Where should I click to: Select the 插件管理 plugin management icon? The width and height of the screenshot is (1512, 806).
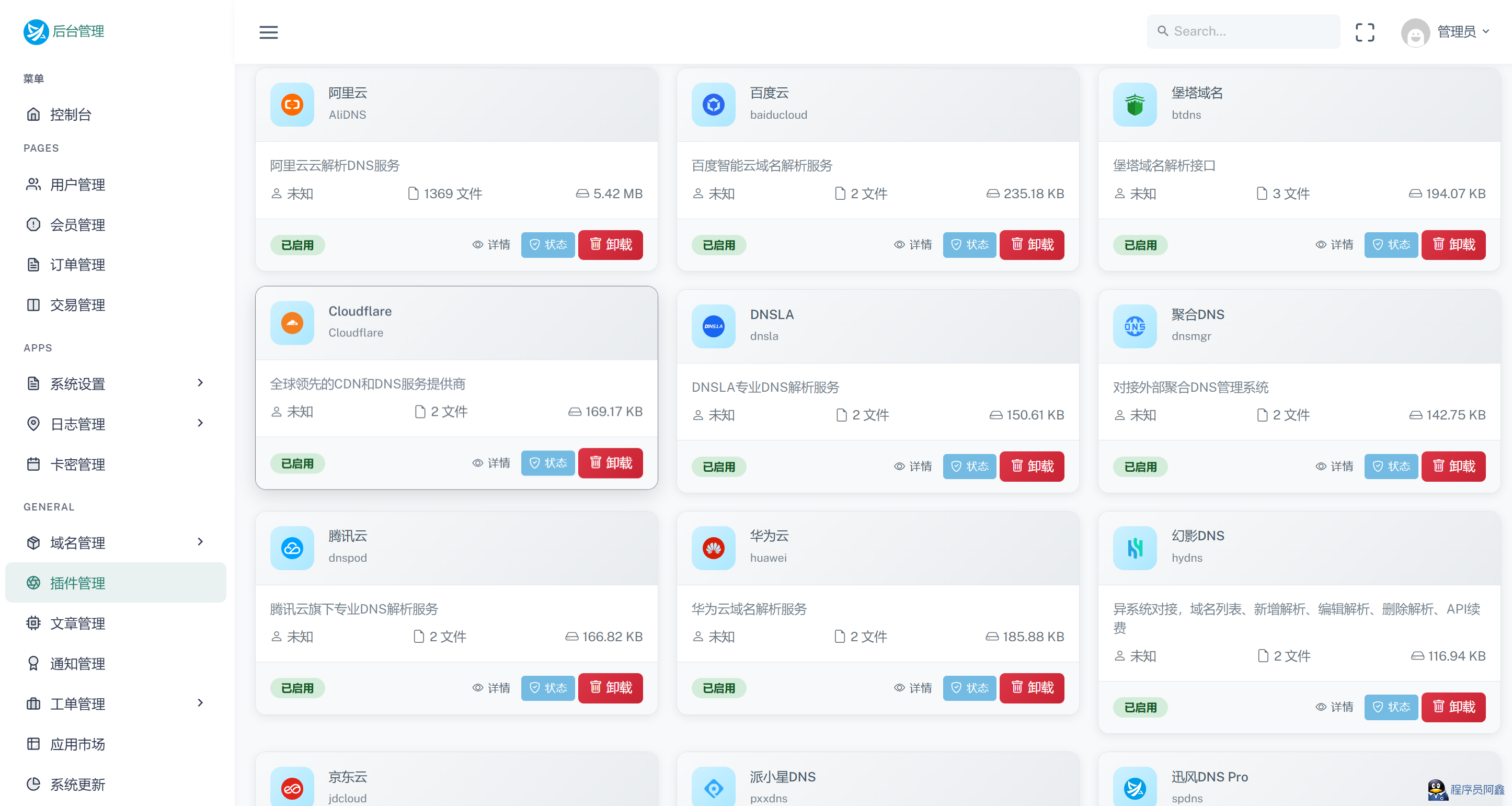coord(33,582)
